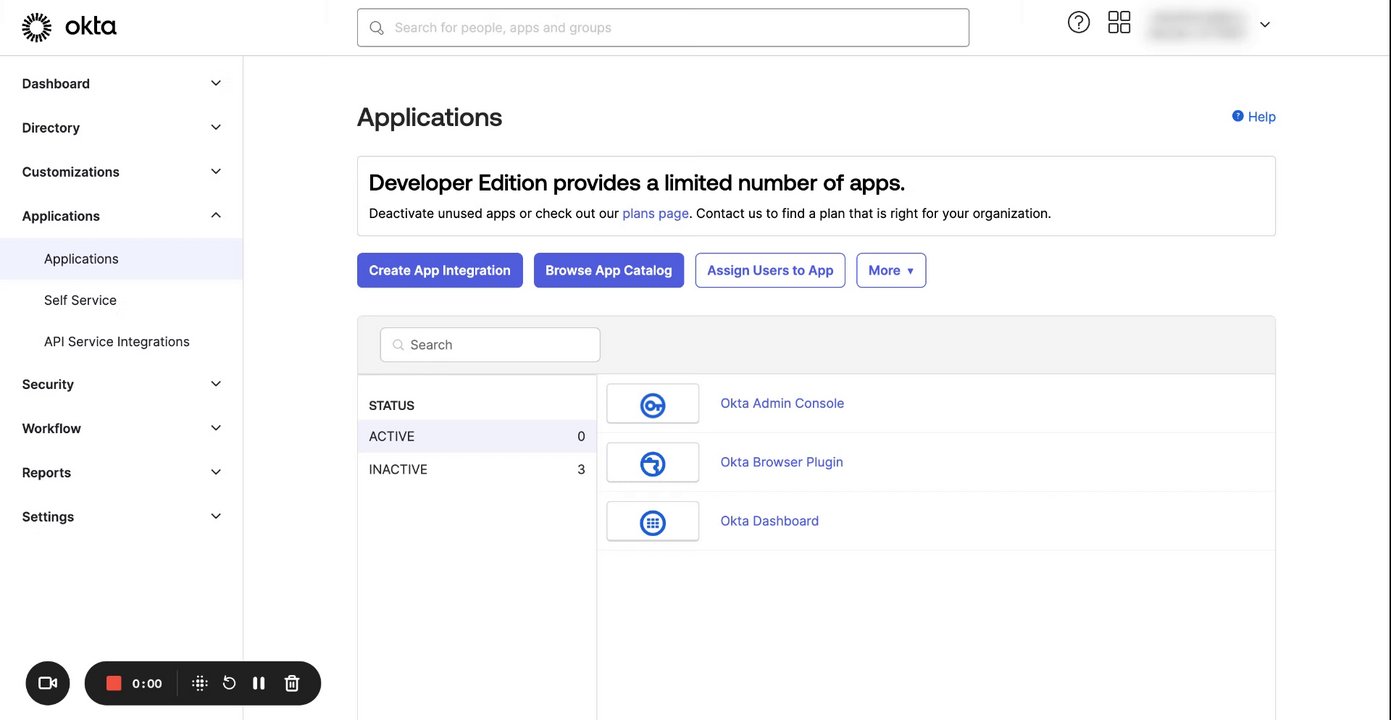This screenshot has width=1391, height=720.
Task: Click the camera icon in recording bar
Action: [47, 683]
